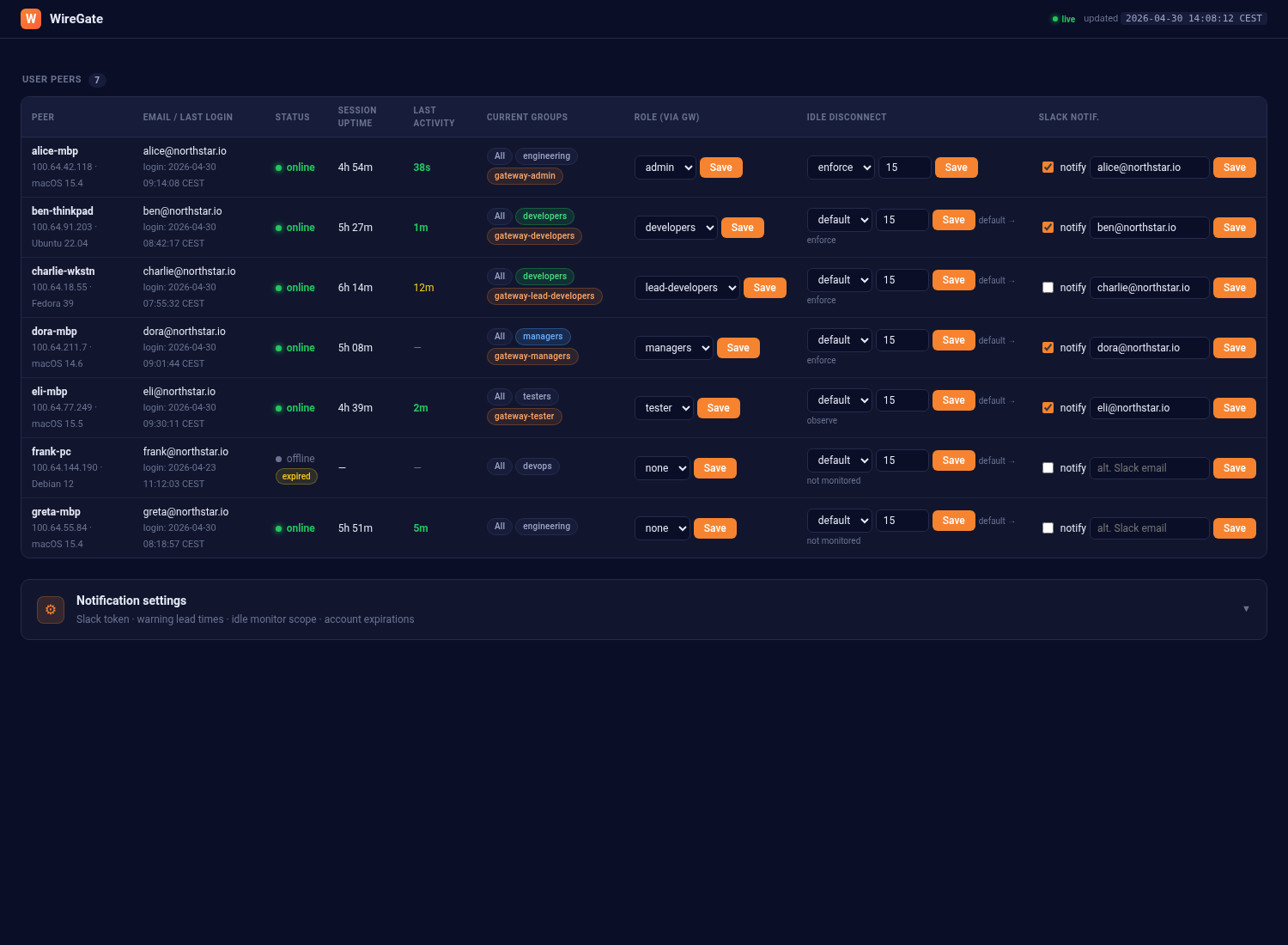Open the enforce idle disconnect dropdown
Viewport: 1288px width, 945px height.
tap(840, 168)
